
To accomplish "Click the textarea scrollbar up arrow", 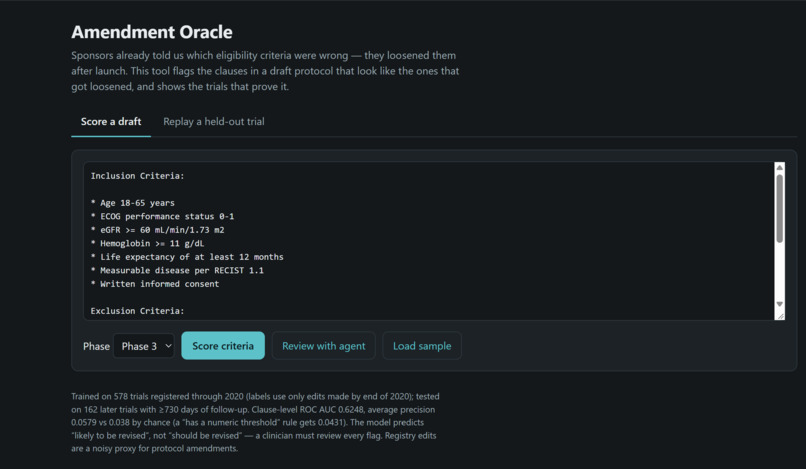I will click(x=779, y=168).
